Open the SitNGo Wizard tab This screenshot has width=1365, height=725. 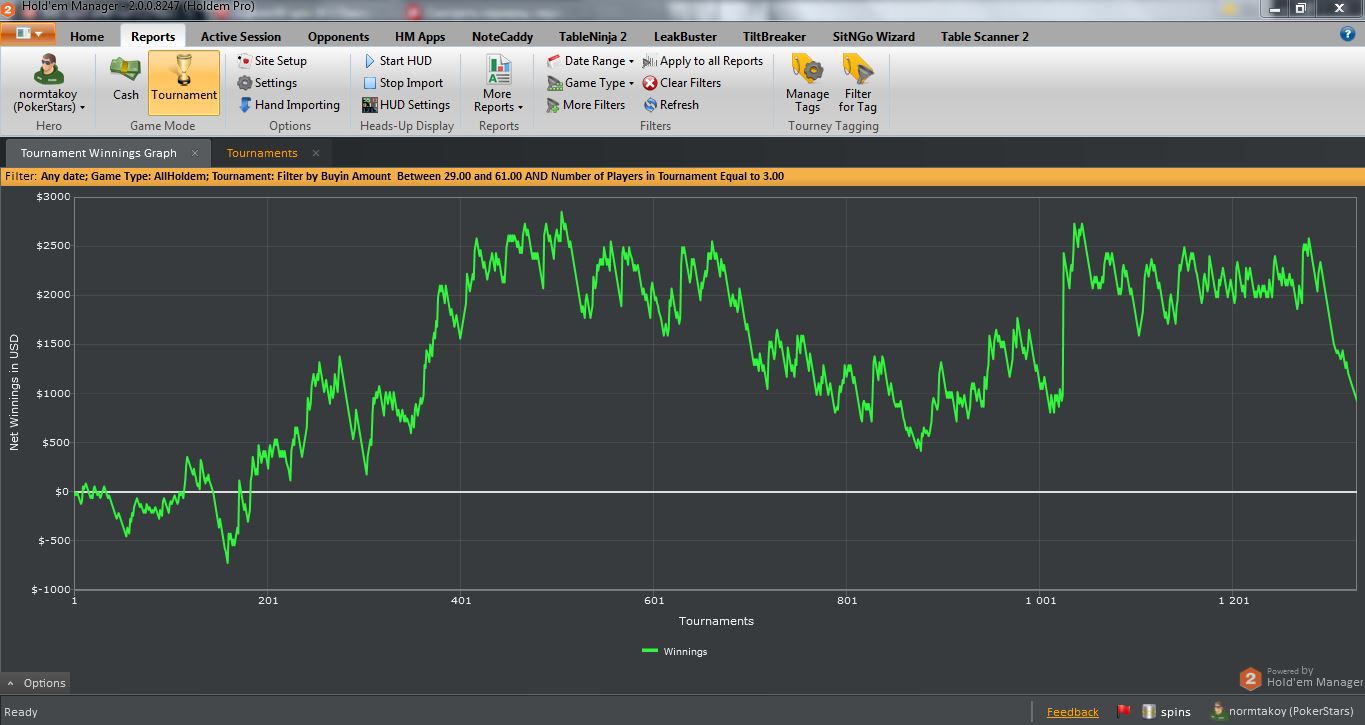click(x=874, y=37)
